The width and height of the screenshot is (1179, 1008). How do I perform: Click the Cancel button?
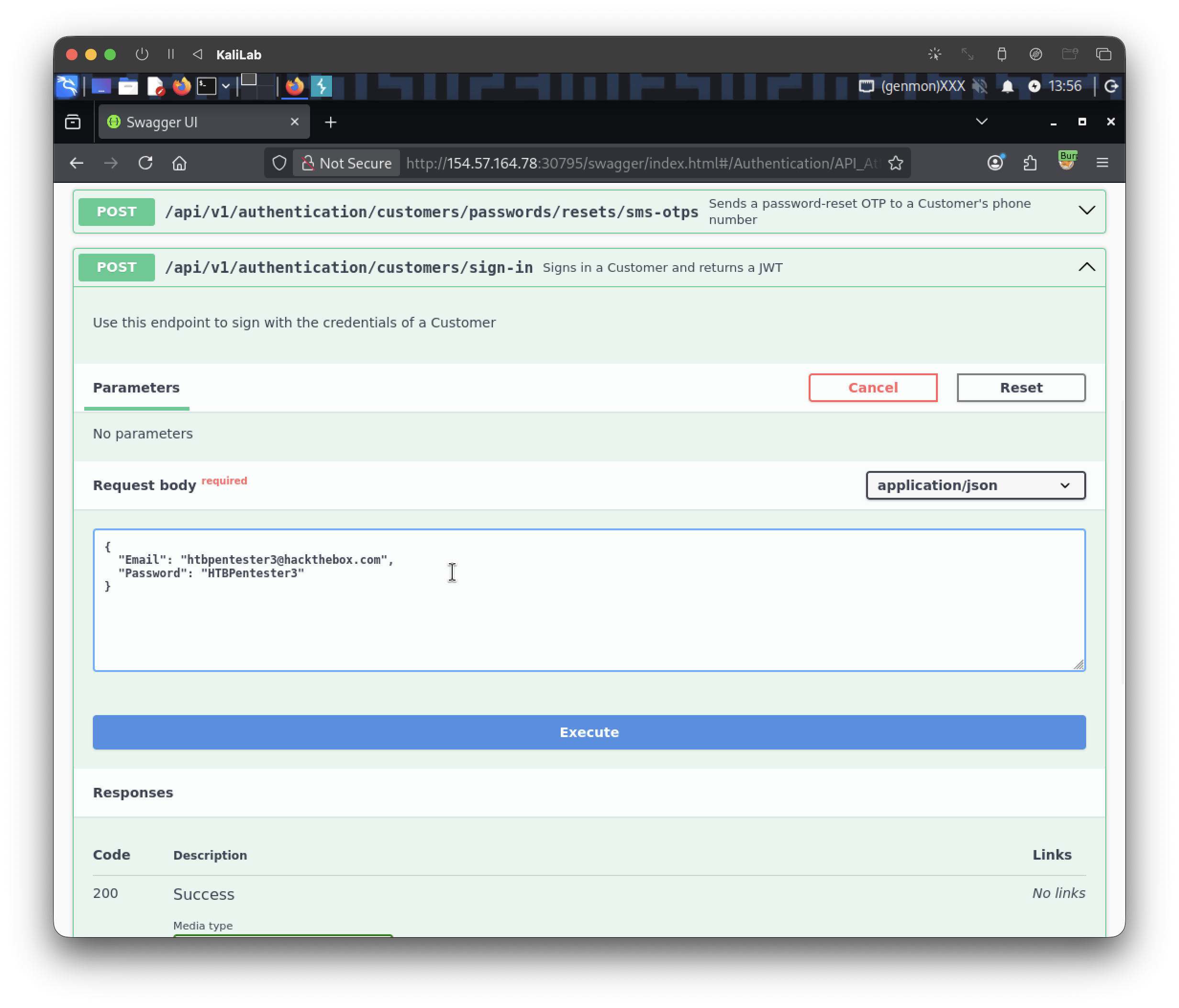[872, 388]
